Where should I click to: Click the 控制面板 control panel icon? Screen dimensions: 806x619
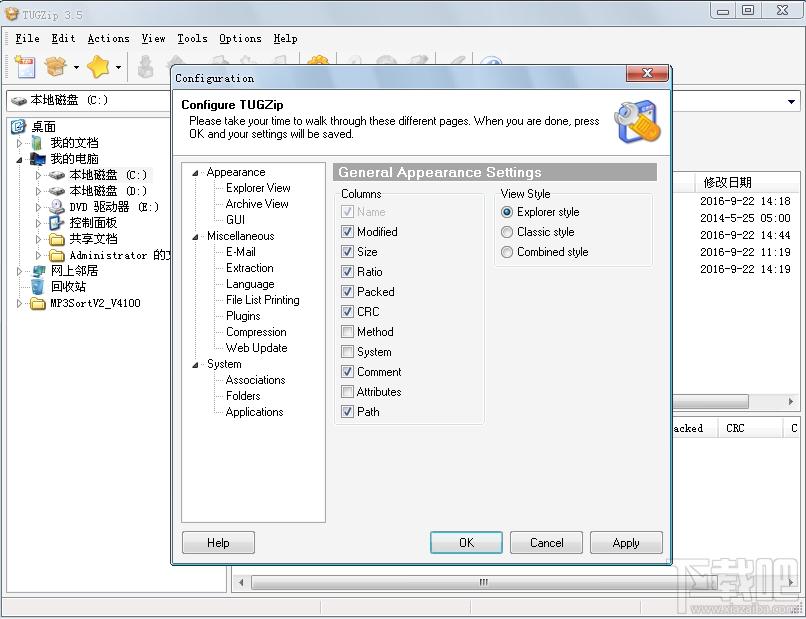coord(57,223)
